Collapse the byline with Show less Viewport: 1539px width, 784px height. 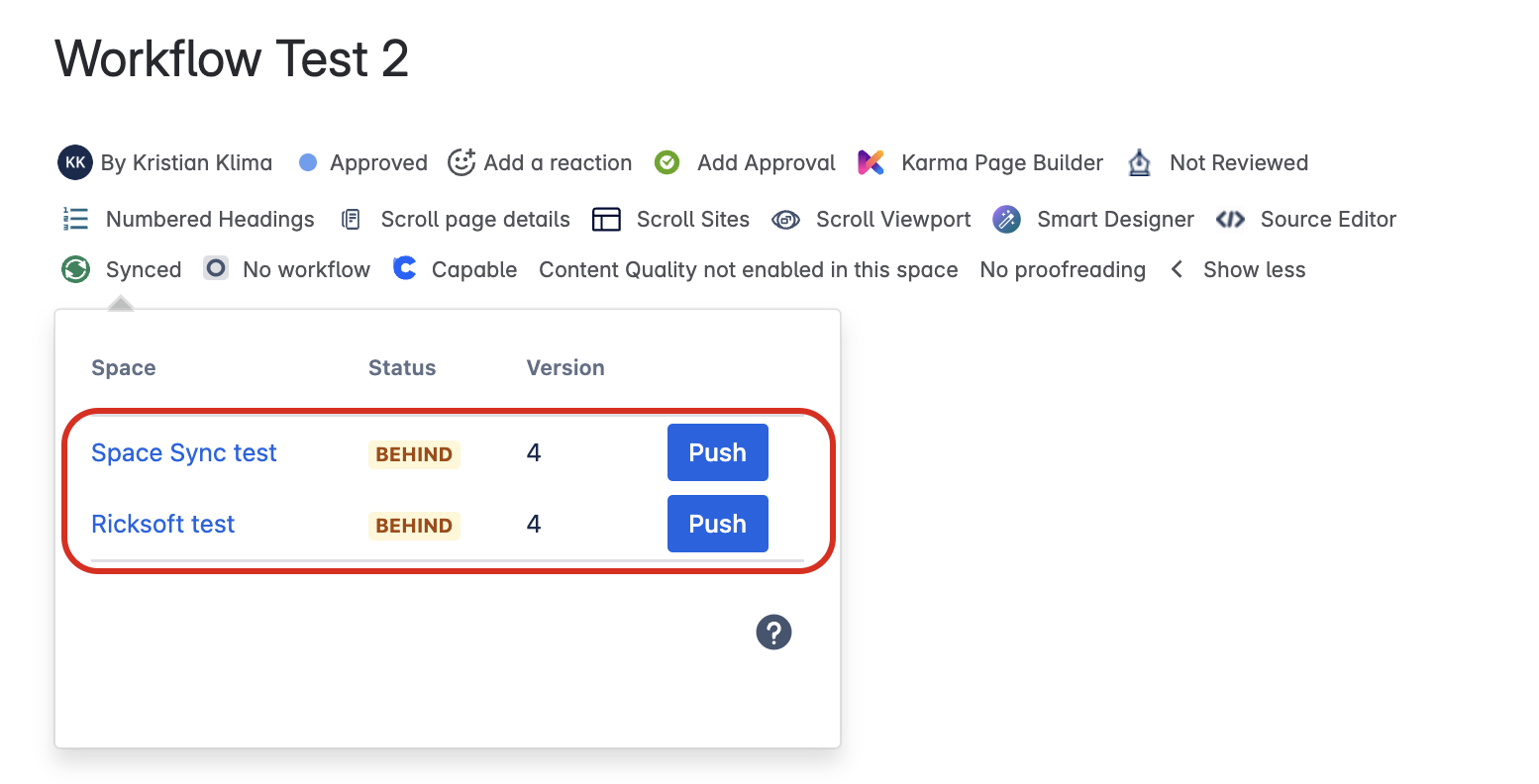(1239, 269)
